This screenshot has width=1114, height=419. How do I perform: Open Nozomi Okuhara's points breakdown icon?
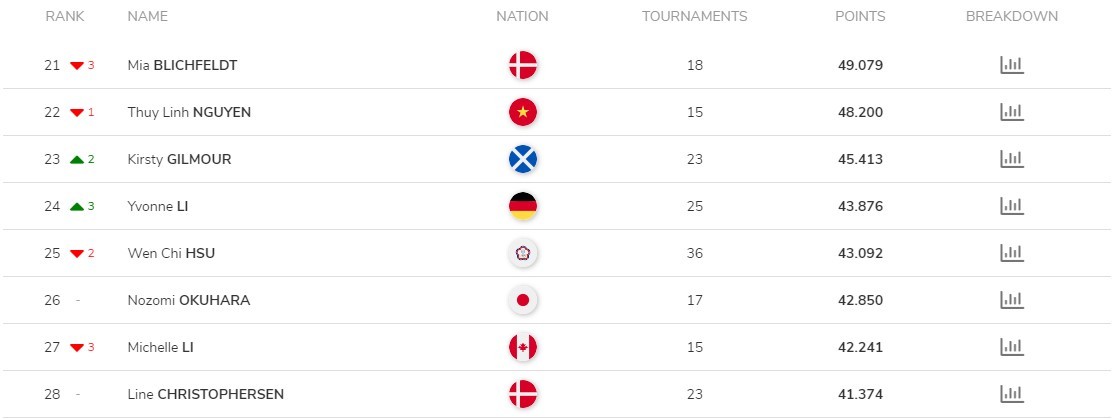(1012, 300)
